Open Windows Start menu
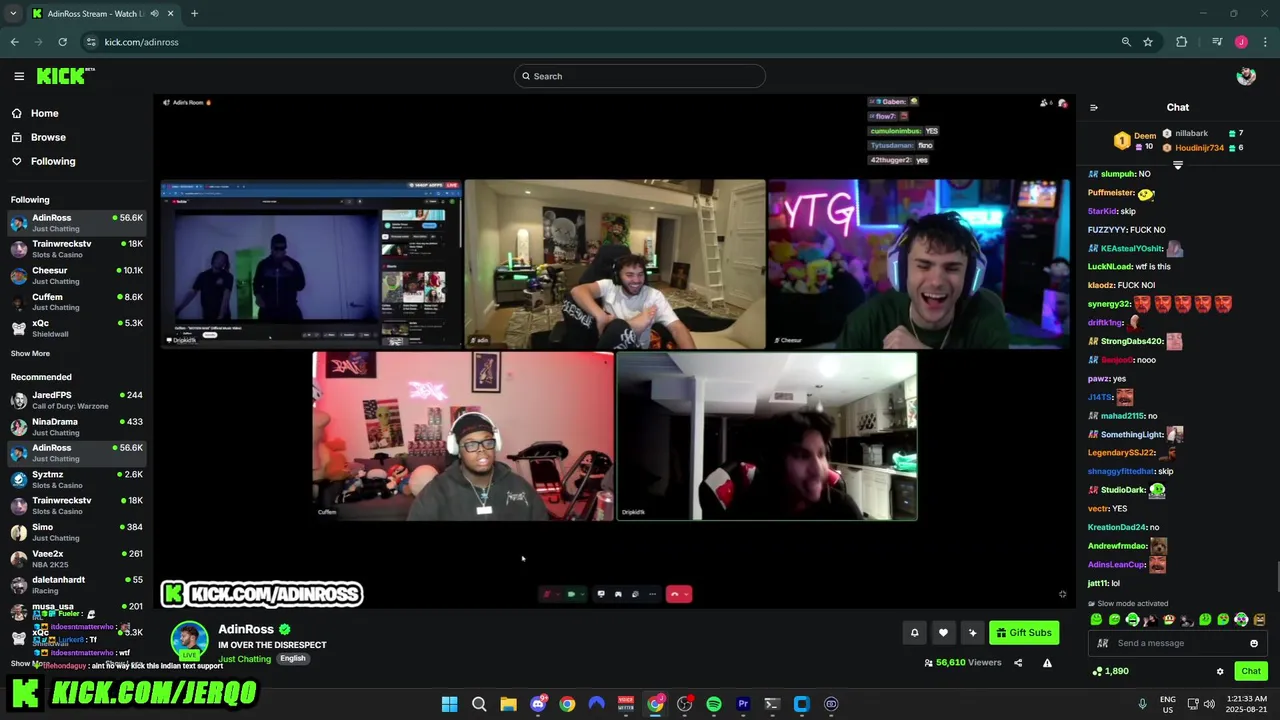Screen dimensions: 1280x720 [450, 704]
